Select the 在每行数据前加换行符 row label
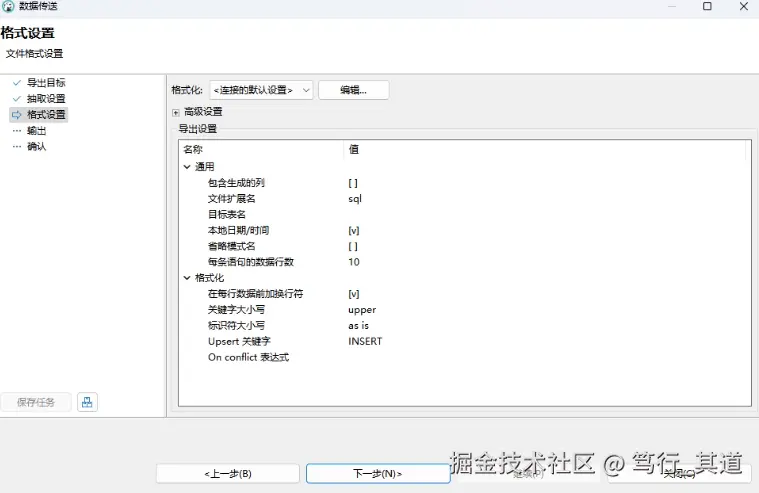759x493 pixels. [256, 294]
